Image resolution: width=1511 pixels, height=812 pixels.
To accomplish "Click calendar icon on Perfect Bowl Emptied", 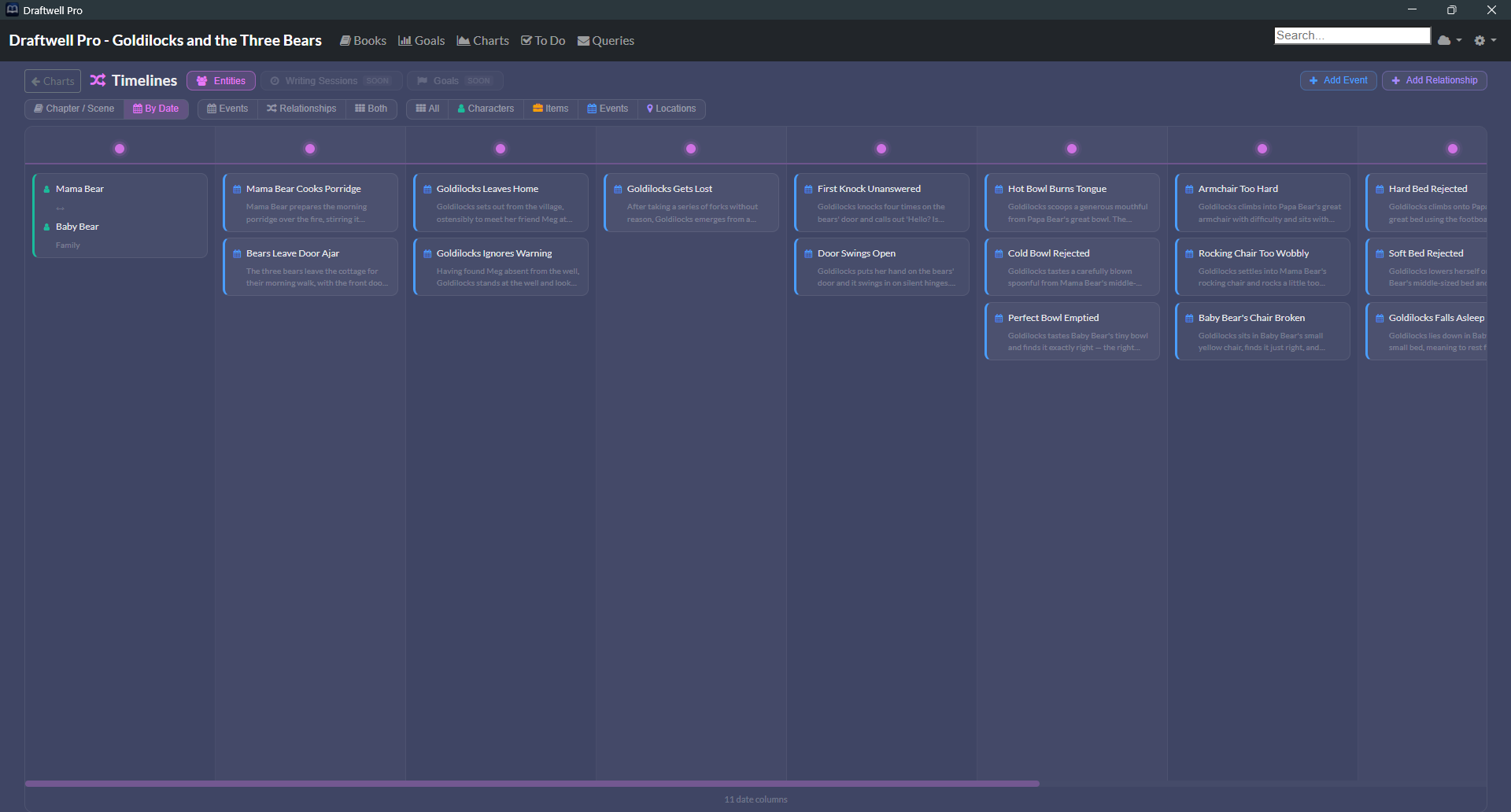I will click(999, 318).
